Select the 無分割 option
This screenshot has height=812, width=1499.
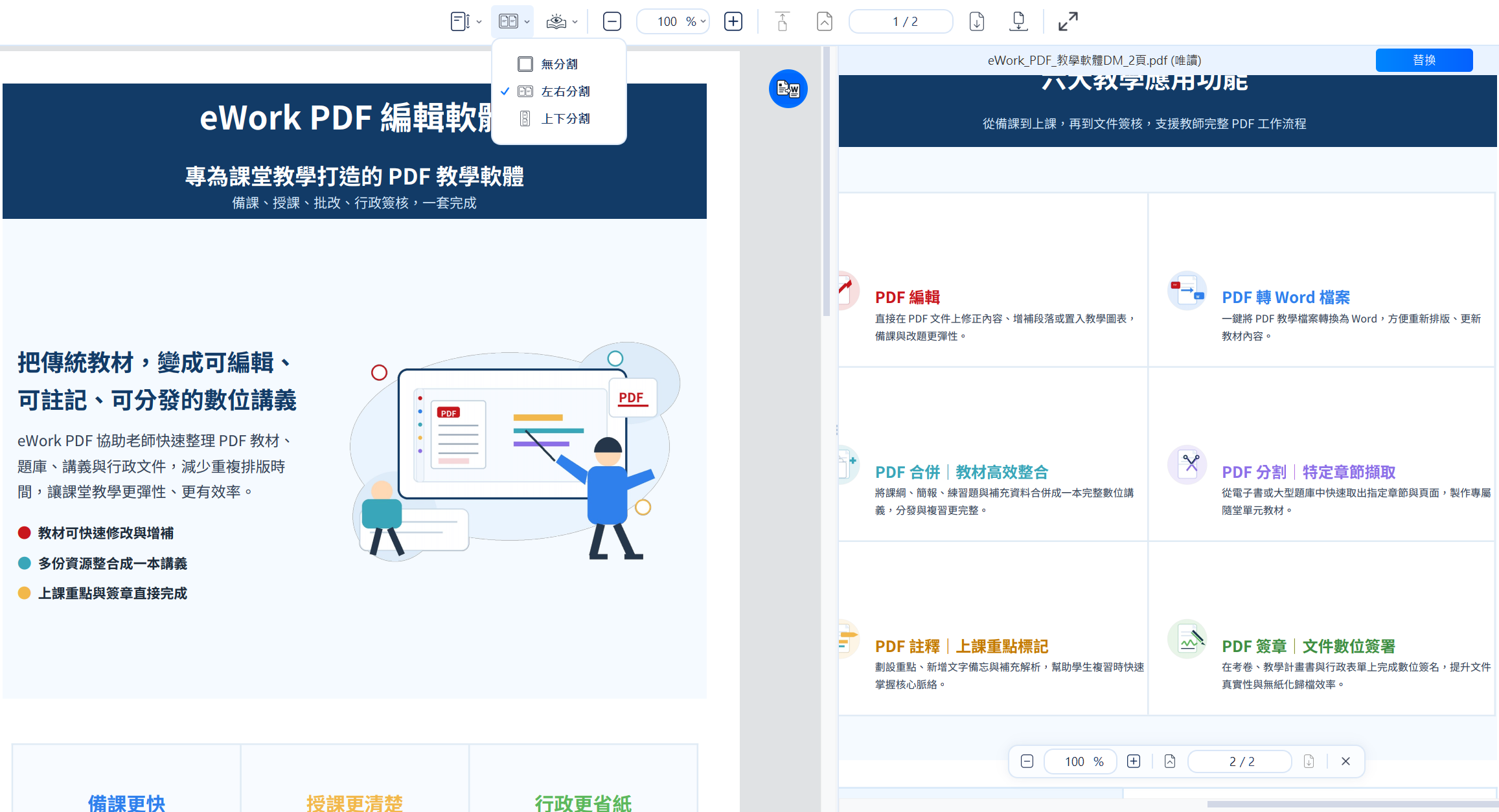pyautogui.click(x=559, y=64)
